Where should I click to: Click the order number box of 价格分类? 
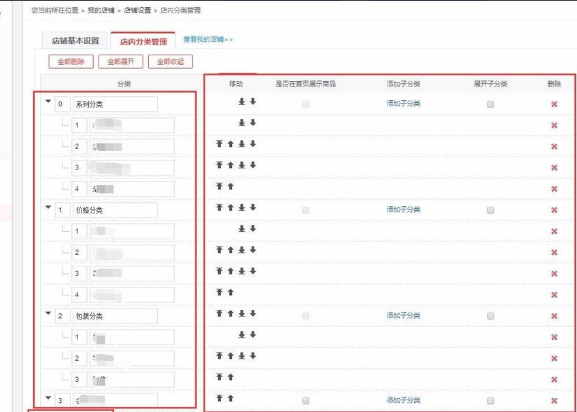coord(63,210)
